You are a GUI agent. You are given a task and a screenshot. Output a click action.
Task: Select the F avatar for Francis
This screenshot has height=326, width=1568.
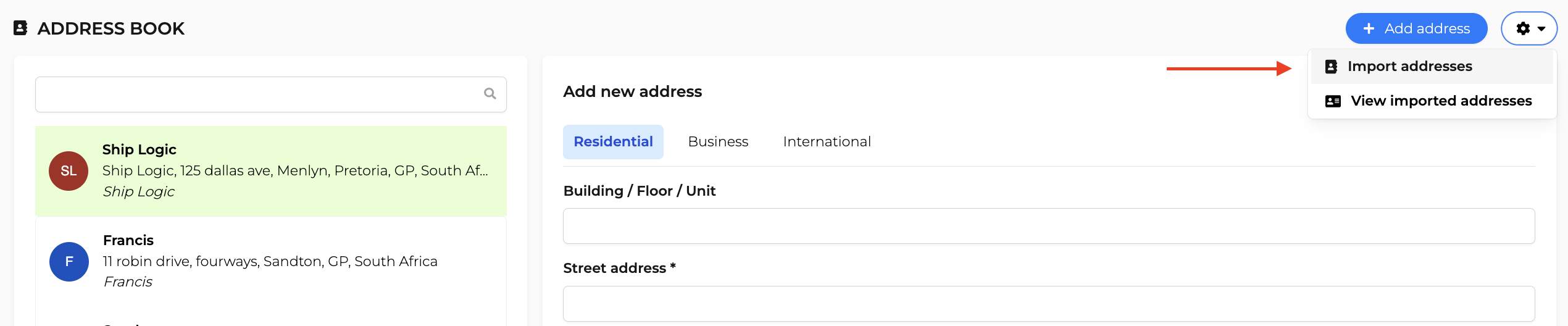click(69, 262)
